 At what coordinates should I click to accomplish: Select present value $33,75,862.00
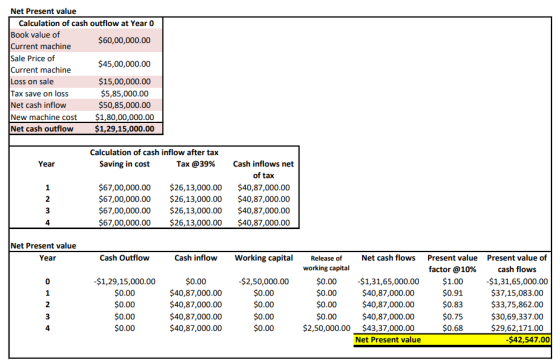517,304
